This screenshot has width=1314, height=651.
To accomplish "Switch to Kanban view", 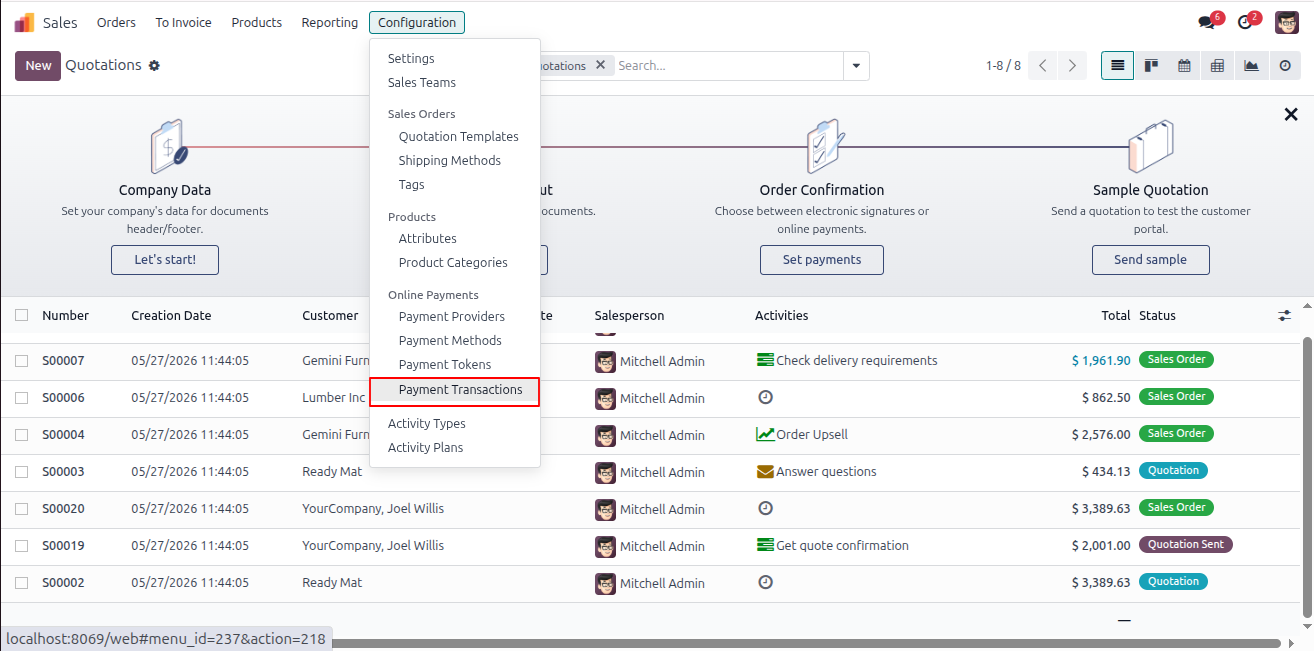I will tap(1151, 66).
